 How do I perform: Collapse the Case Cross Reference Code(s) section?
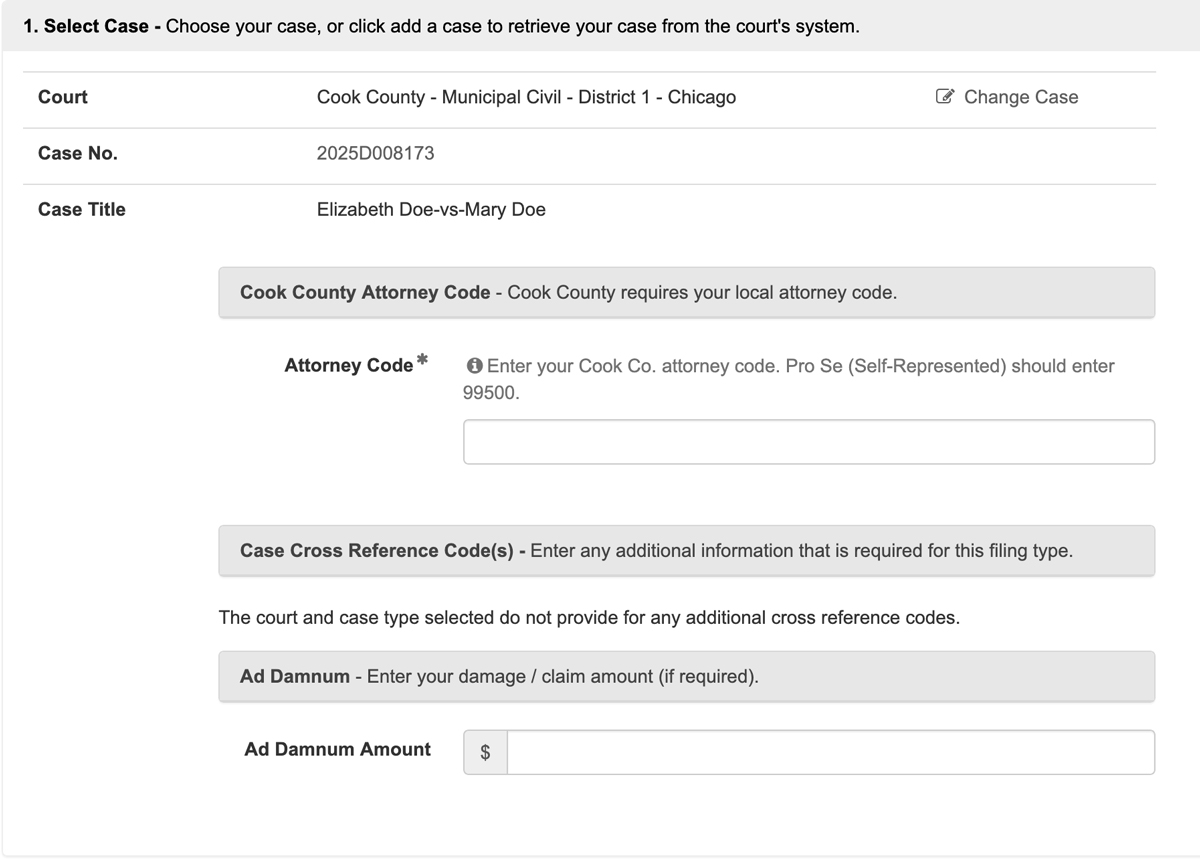pos(686,550)
